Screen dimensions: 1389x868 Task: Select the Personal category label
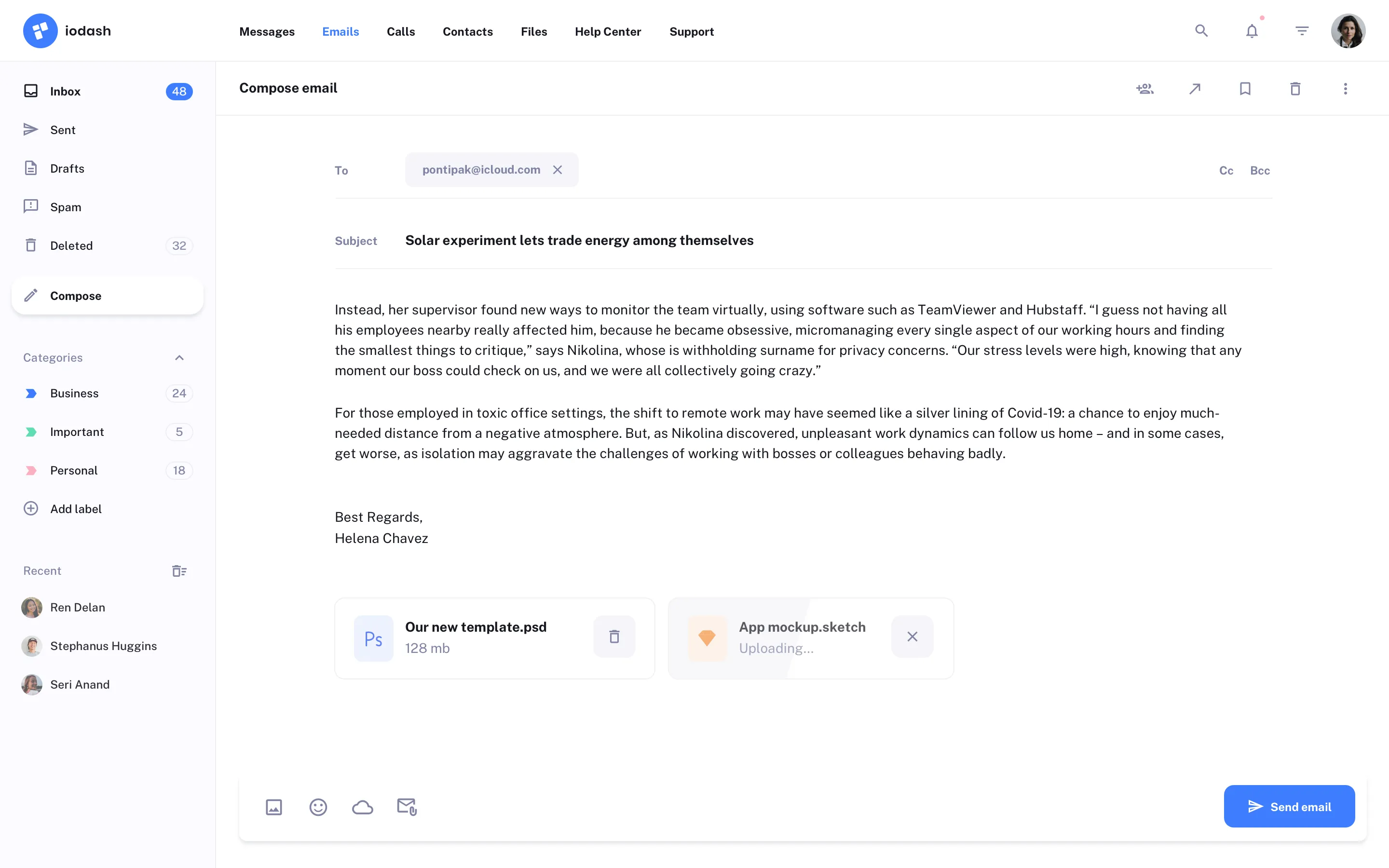[73, 470]
